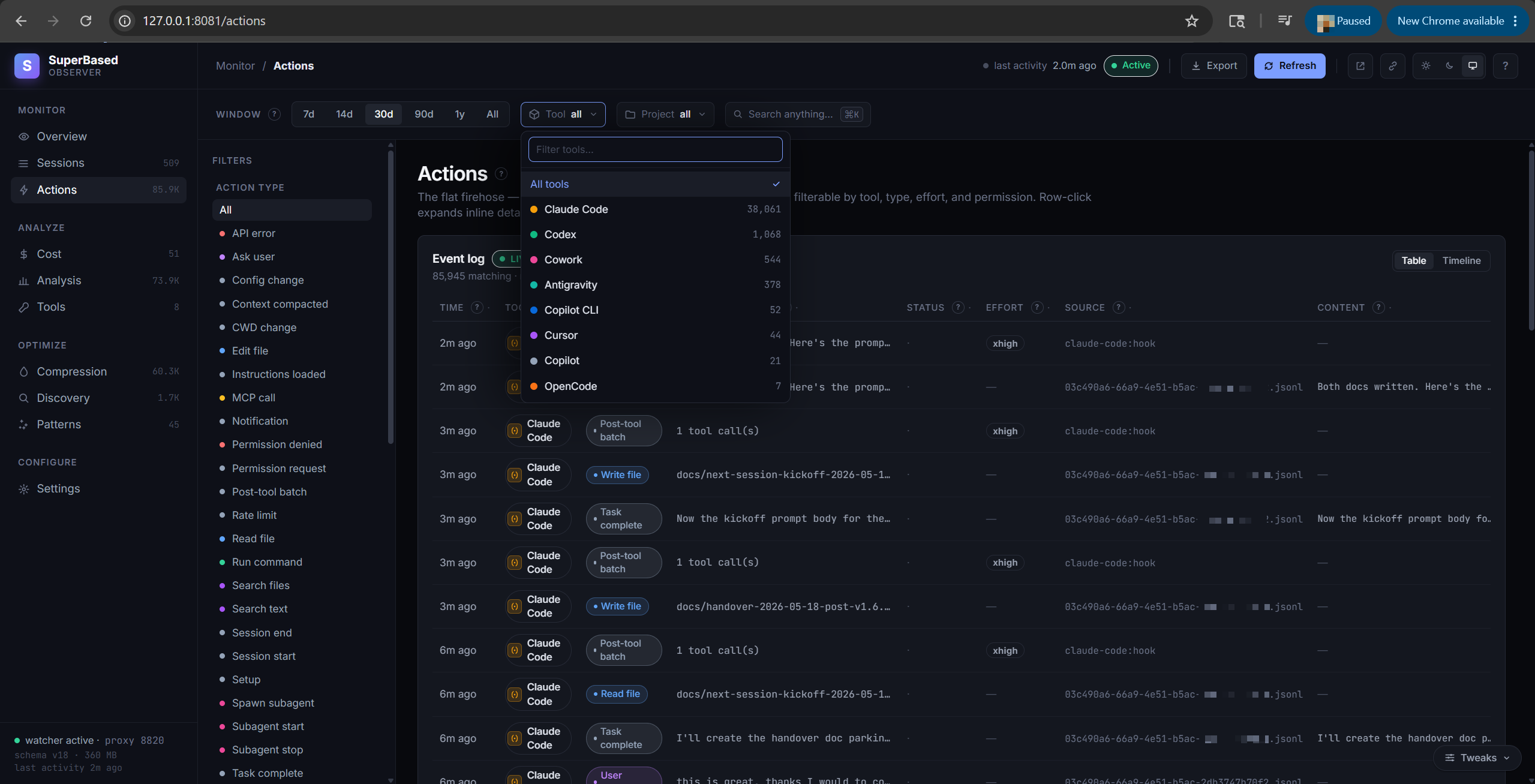Click help icon next to TIME column
Screen dimensions: 1535x784
[477, 308]
